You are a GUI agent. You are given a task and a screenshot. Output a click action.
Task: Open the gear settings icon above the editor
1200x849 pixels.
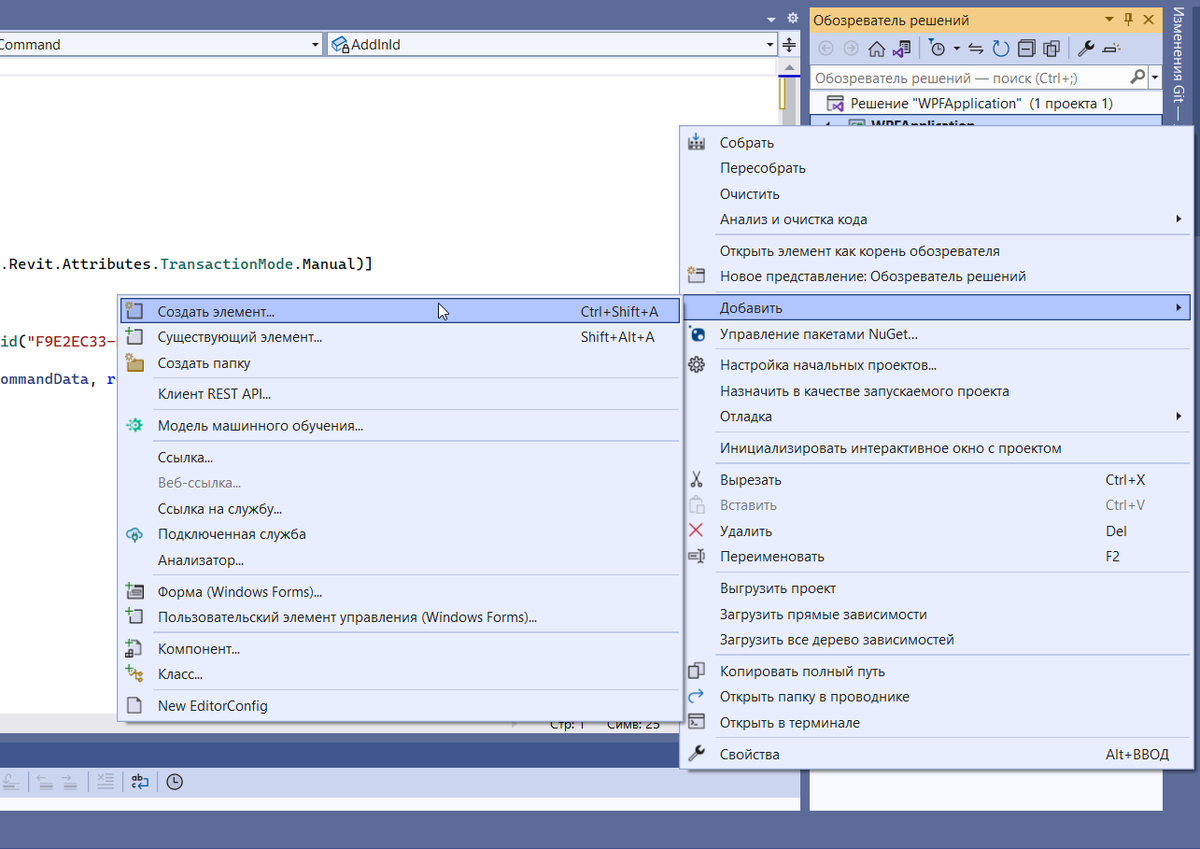coord(793,19)
